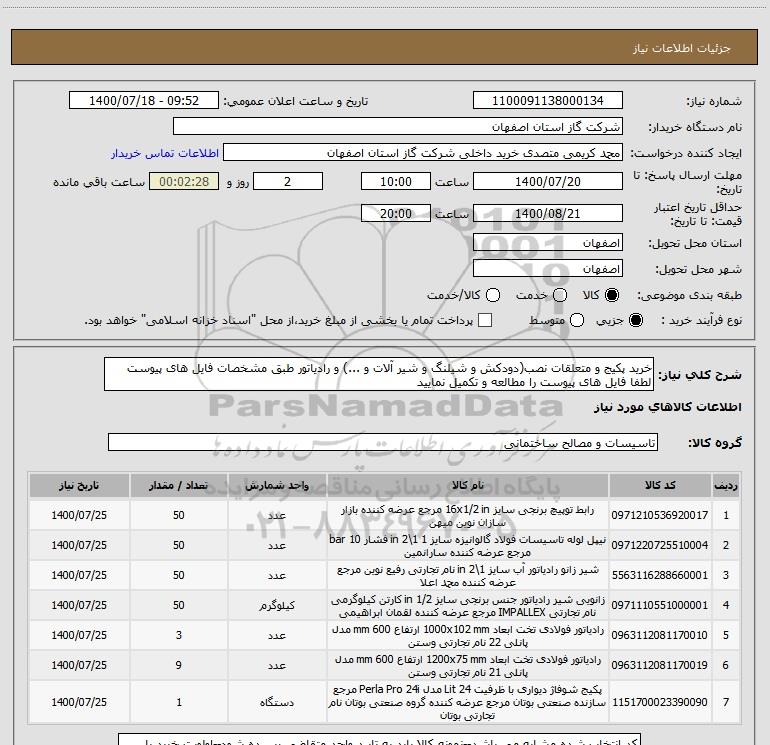Screen dimensions: 770x745
Task: Click the item name زانویی شیر رادیاتور IMPALLEX
Action: [x=468, y=606]
